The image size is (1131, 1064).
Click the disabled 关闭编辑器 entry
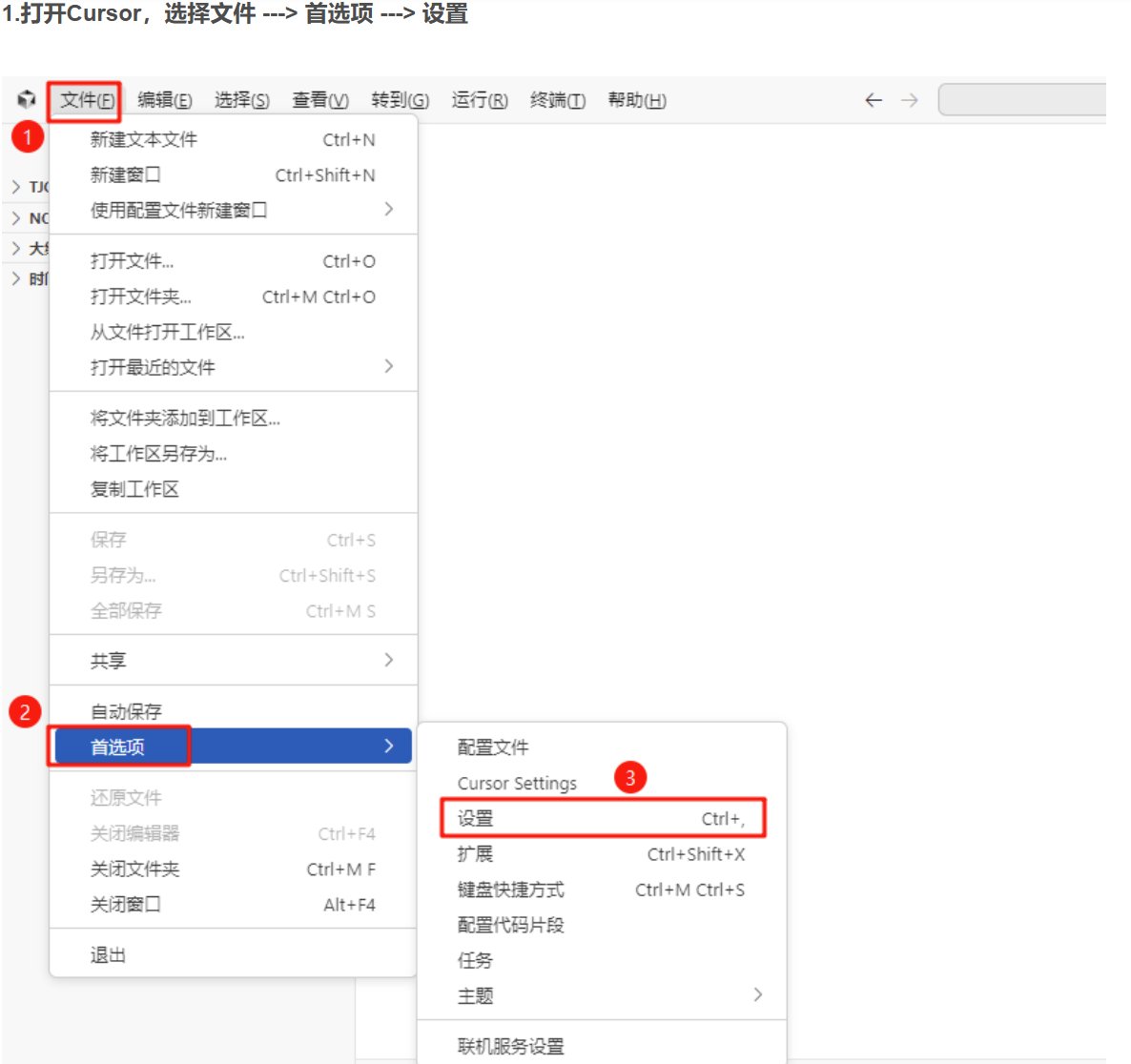[x=233, y=833]
